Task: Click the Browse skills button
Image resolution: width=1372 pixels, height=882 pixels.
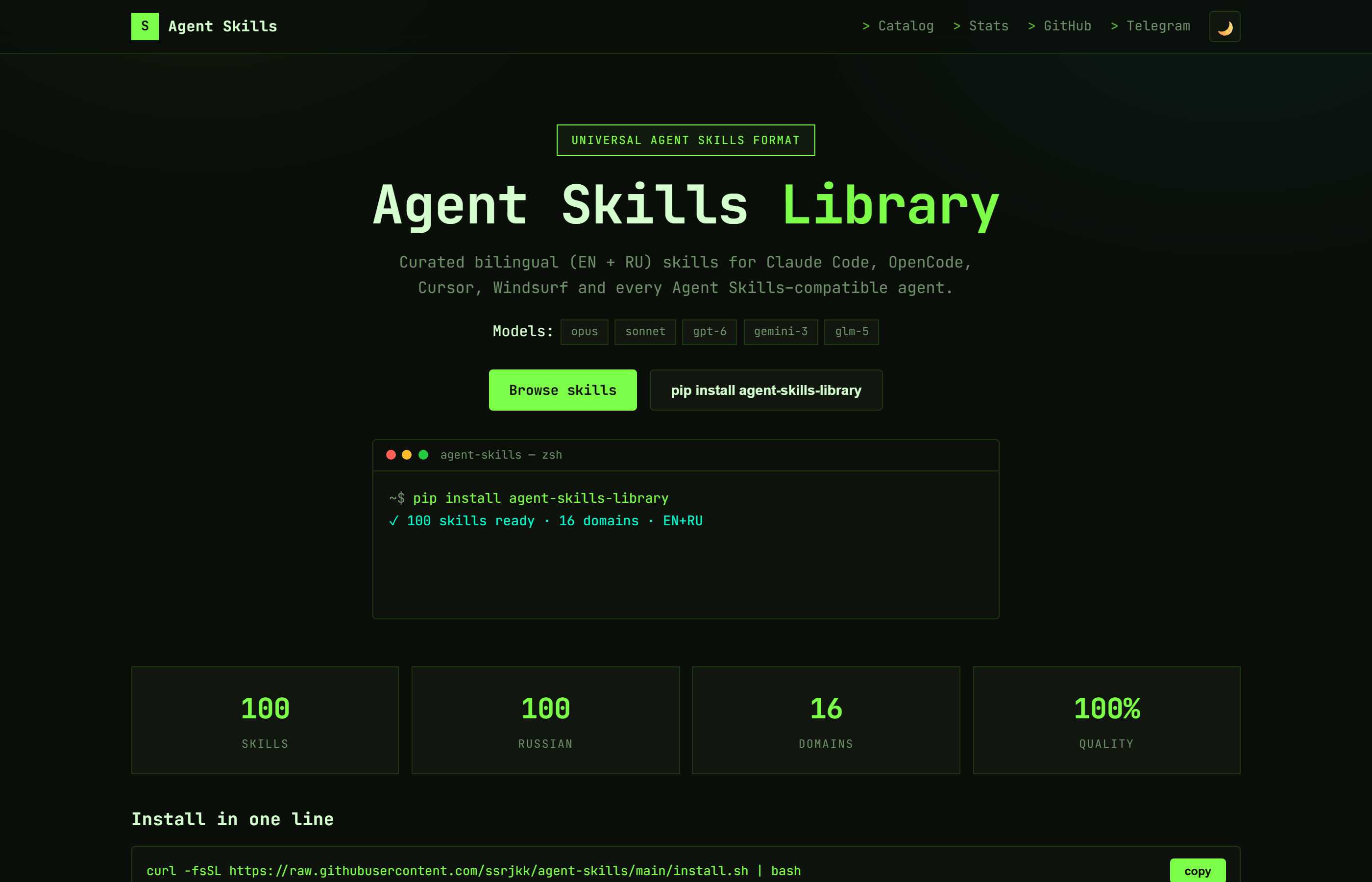Action: coord(563,390)
